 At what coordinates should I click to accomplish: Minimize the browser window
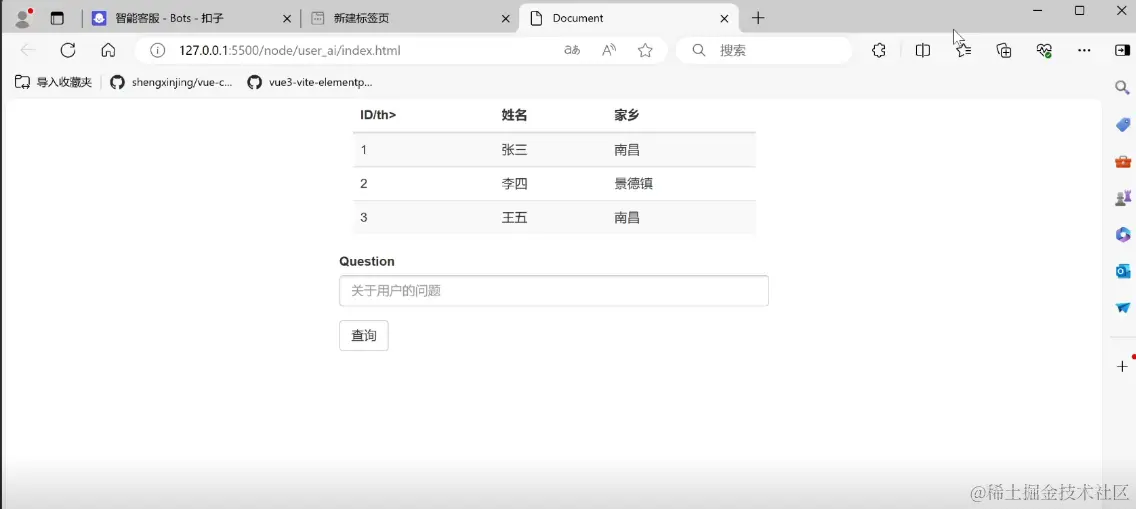1038,10
